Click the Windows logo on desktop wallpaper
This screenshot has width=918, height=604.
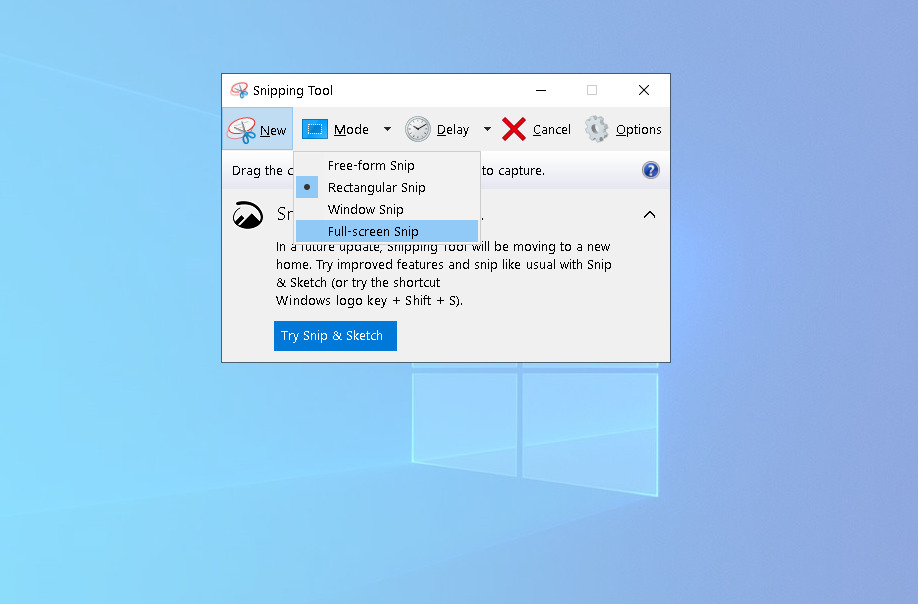click(535, 432)
